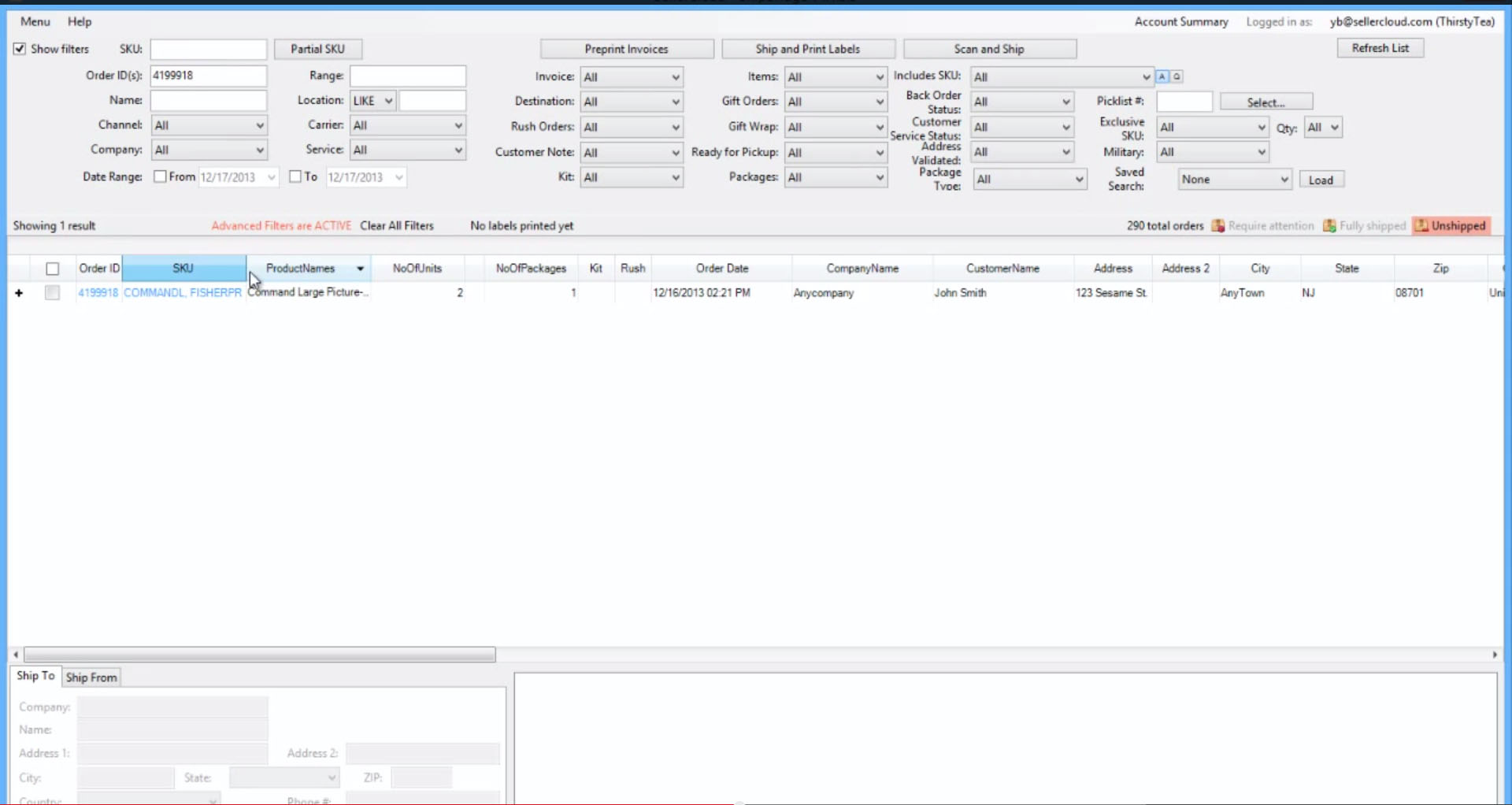Screen dimensions: 1512x805
Task: Open the Carrier dropdown
Action: [x=407, y=125]
